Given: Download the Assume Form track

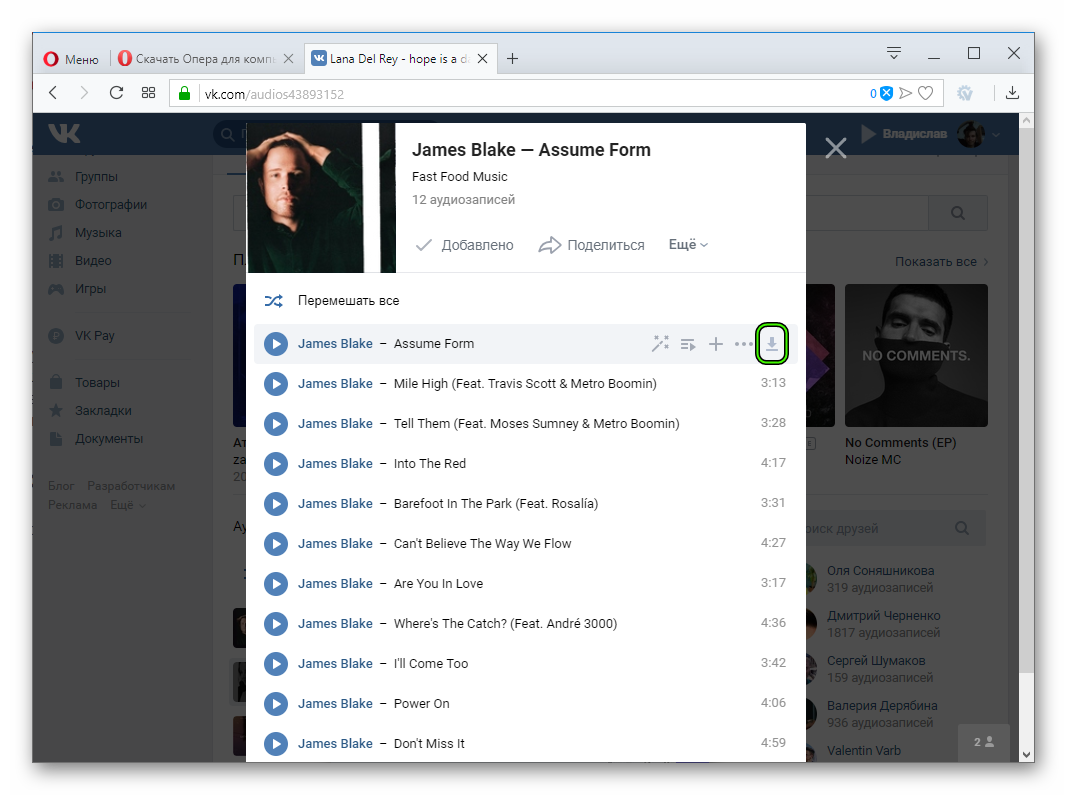Looking at the screenshot, I should (x=771, y=344).
